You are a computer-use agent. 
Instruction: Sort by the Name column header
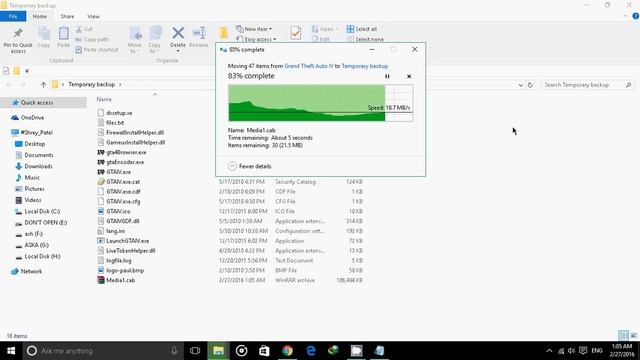(x=104, y=99)
